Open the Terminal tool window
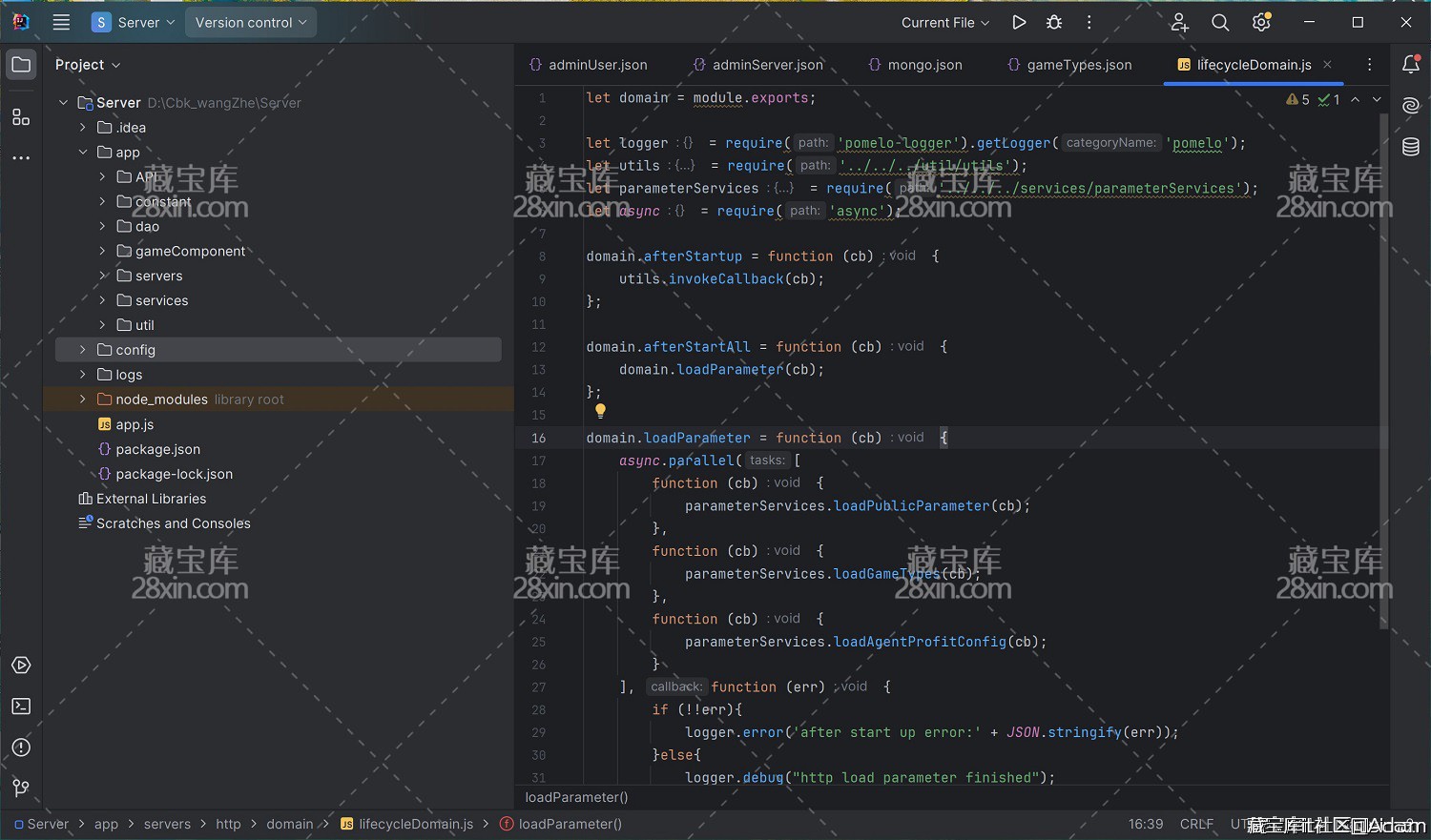The width and height of the screenshot is (1431, 840). (21, 707)
